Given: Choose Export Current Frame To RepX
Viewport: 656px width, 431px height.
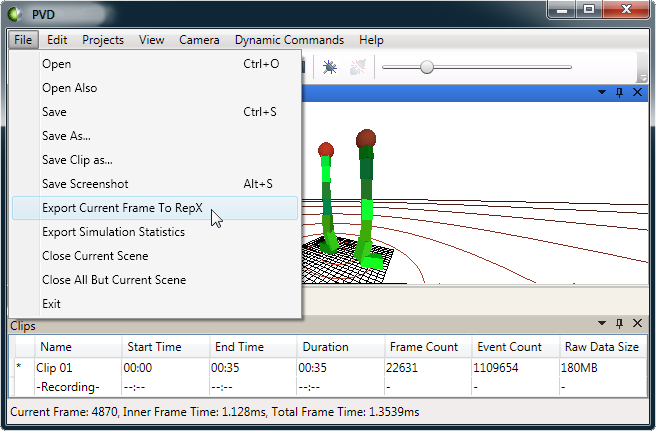Looking at the screenshot, I should click(x=122, y=208).
